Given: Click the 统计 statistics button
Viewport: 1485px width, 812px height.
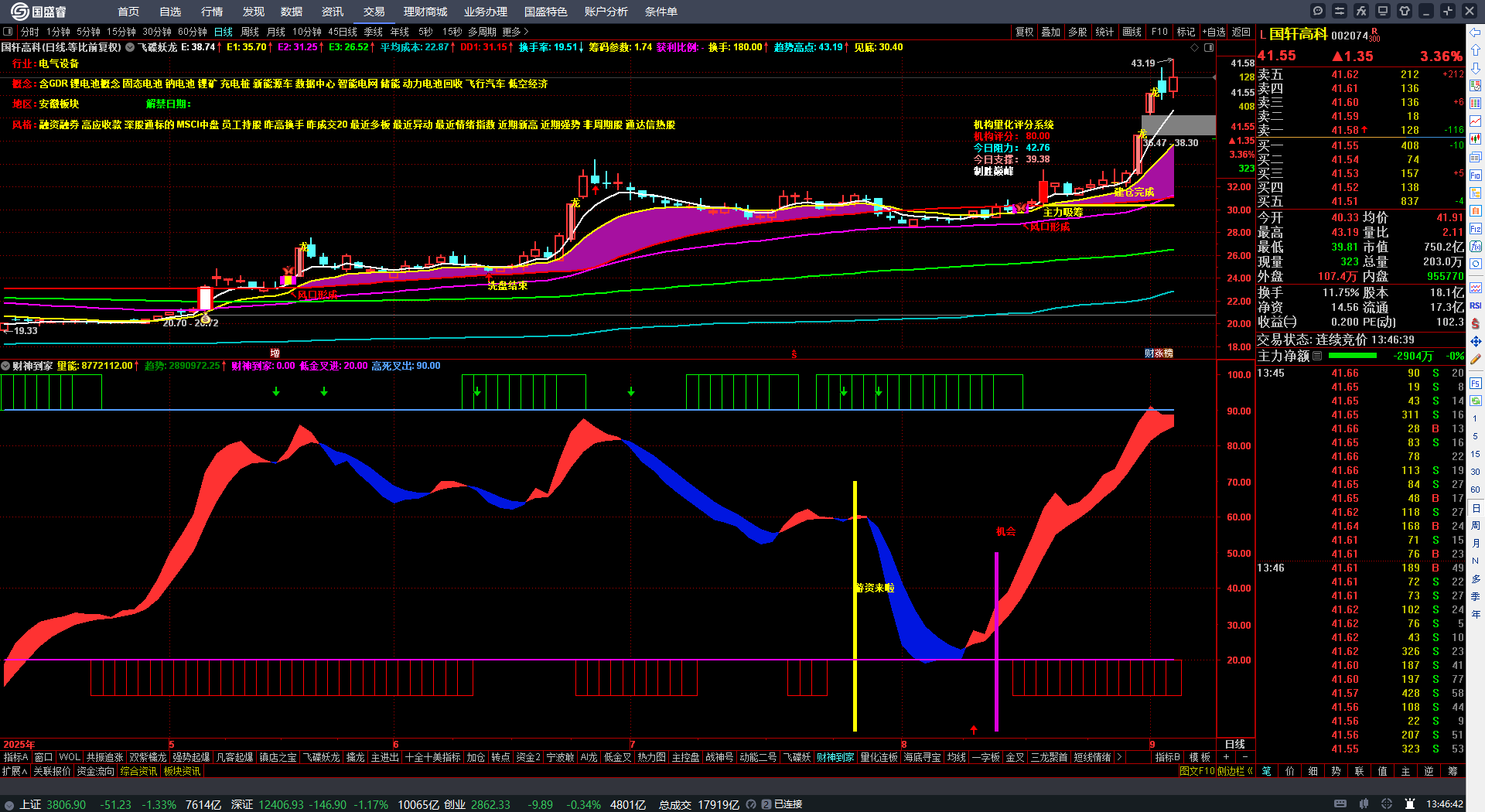Looking at the screenshot, I should tap(1104, 32).
